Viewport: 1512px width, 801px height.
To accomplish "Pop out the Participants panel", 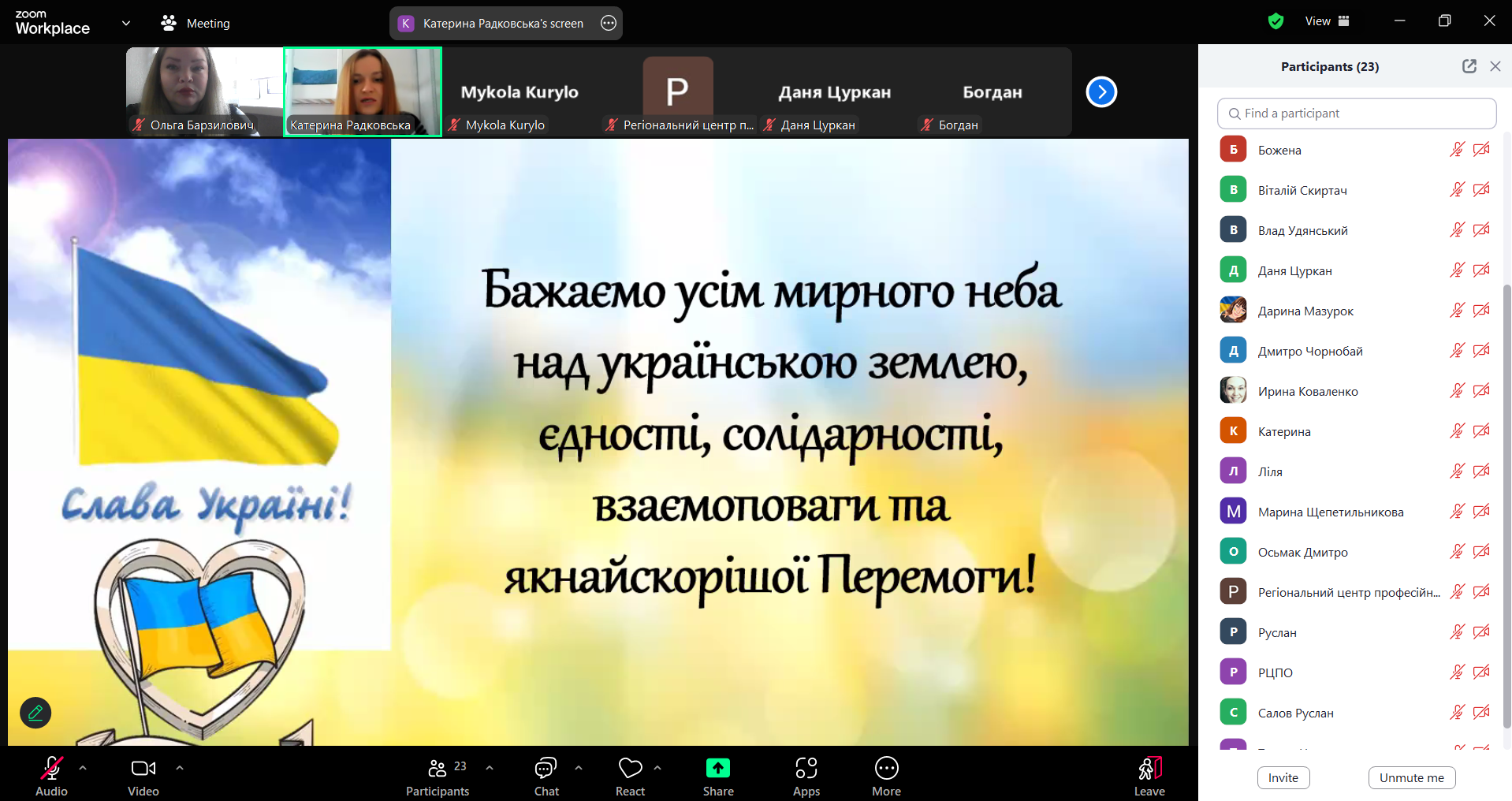I will 1469,66.
